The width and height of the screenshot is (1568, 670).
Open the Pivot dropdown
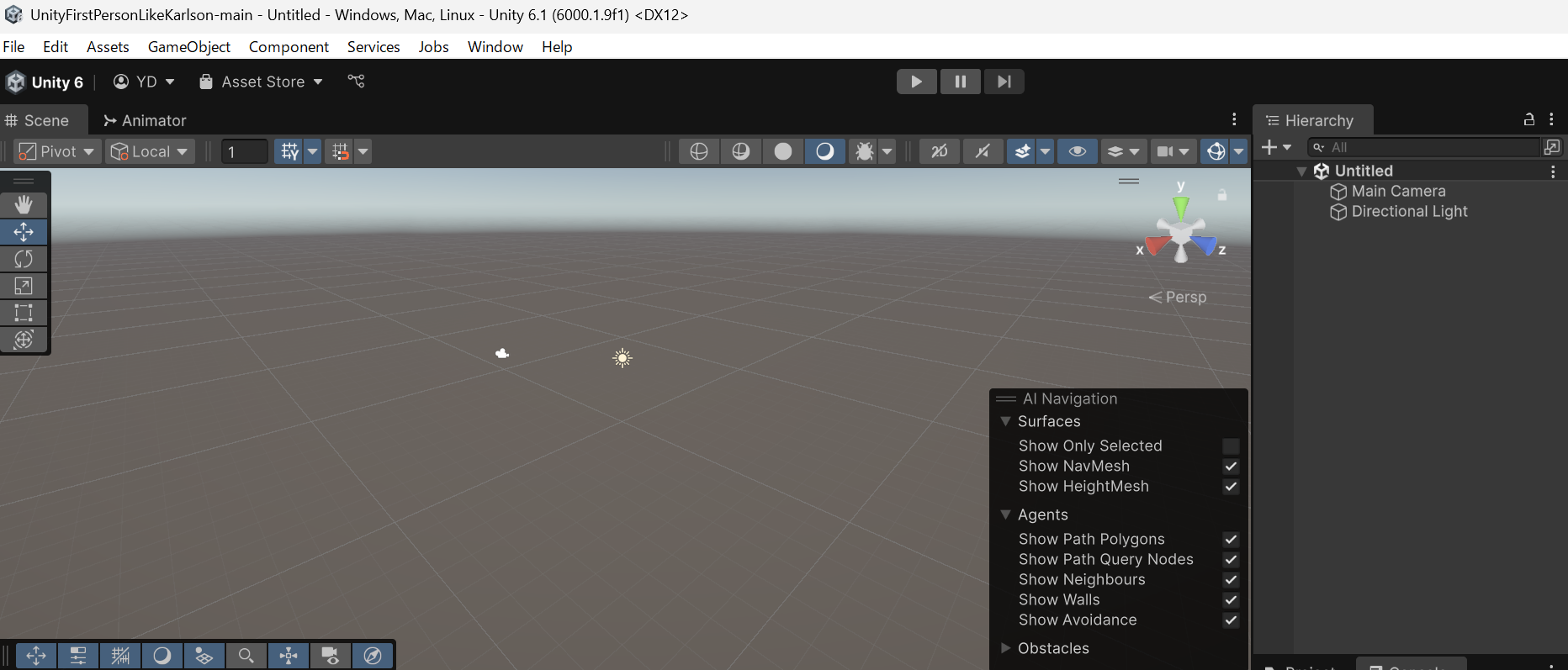pos(57,151)
